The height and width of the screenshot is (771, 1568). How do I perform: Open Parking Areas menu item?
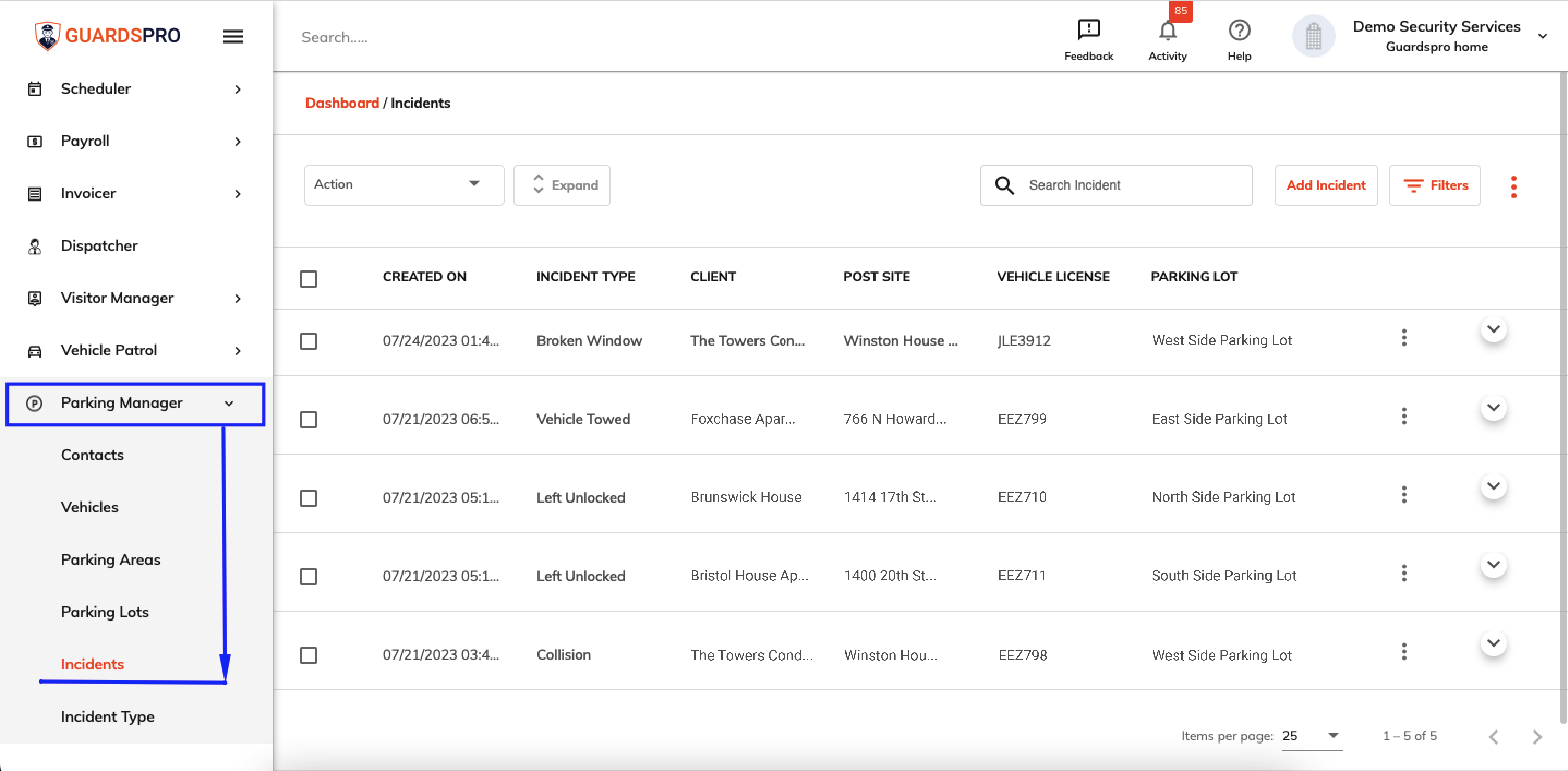coord(111,560)
